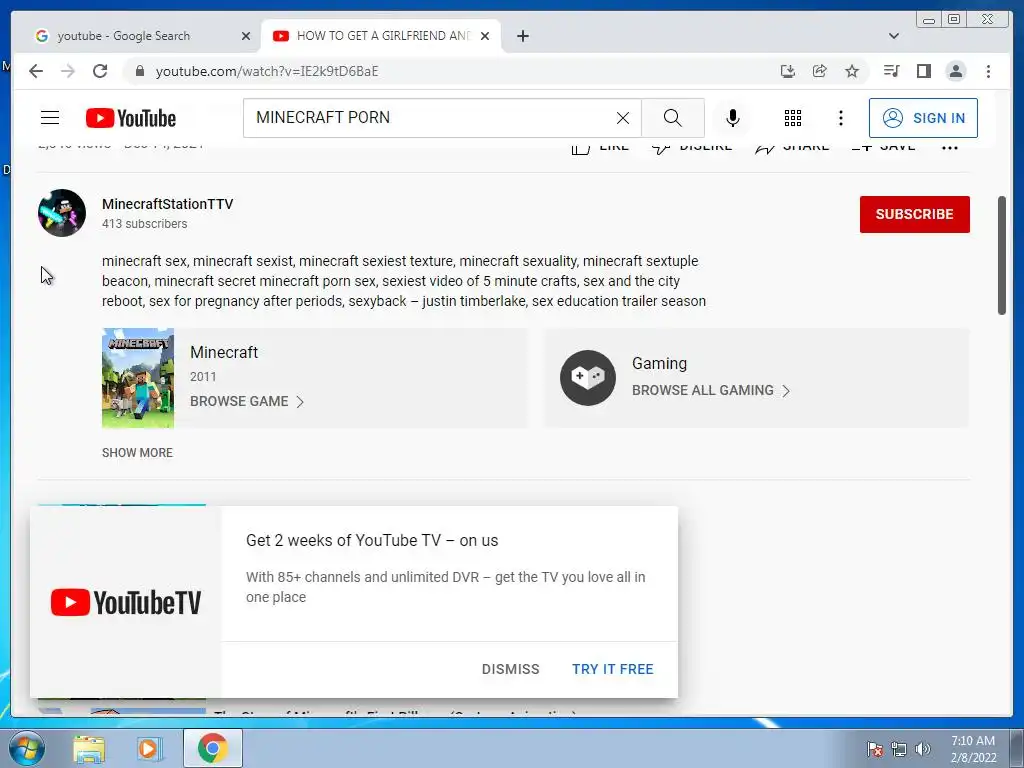
Task: Reload the current page
Action: tap(100, 71)
